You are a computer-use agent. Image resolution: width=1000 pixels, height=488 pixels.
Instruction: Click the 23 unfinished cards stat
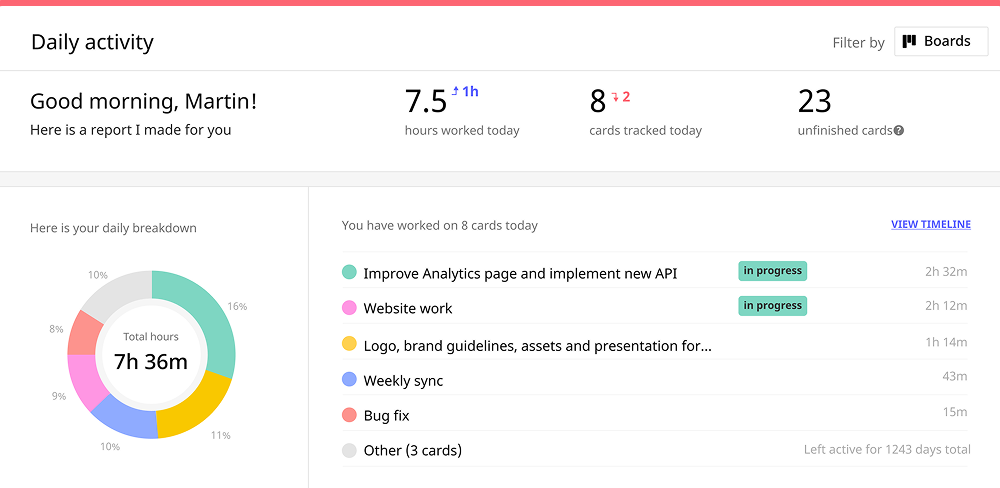click(x=815, y=102)
